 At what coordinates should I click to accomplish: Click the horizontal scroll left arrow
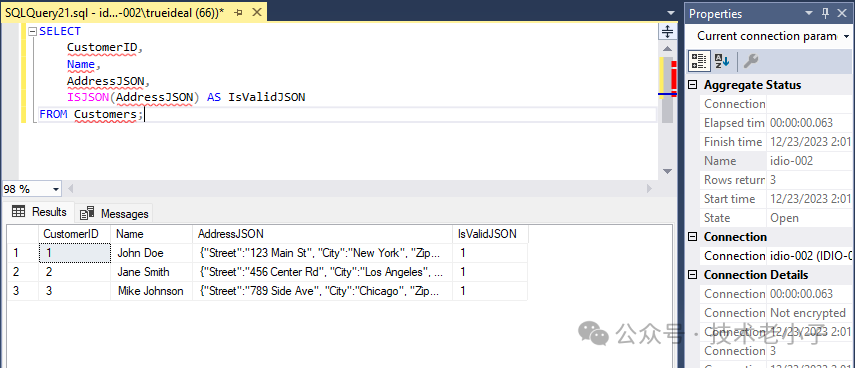(70, 189)
